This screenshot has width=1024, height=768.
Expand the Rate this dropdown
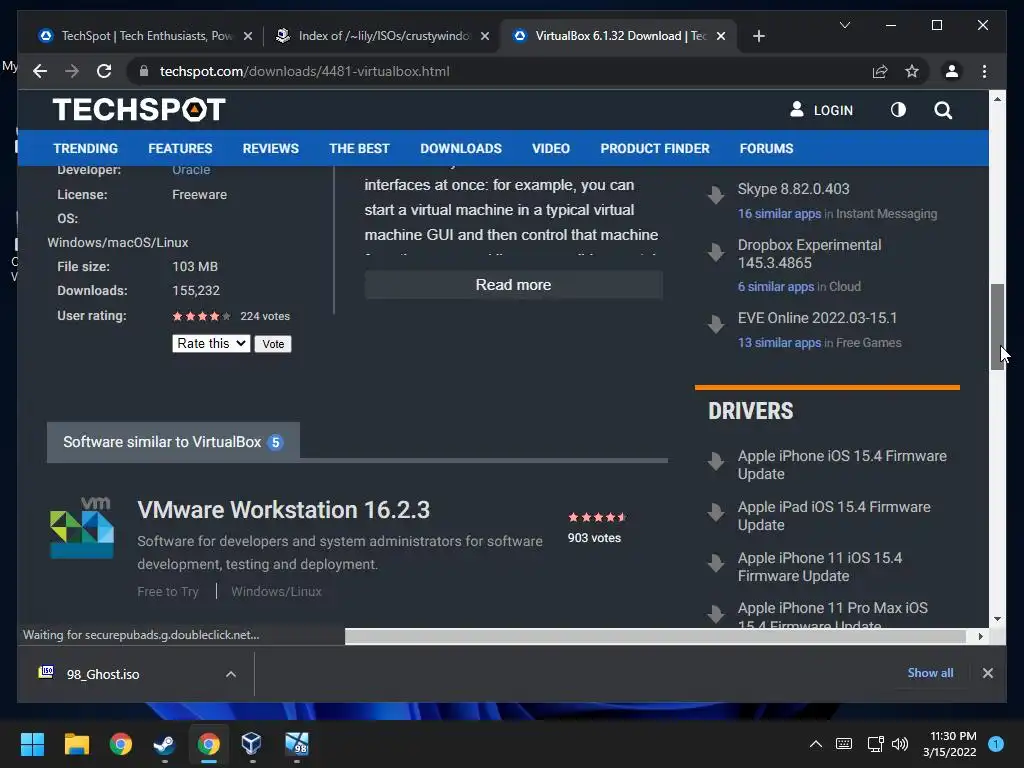tap(211, 344)
